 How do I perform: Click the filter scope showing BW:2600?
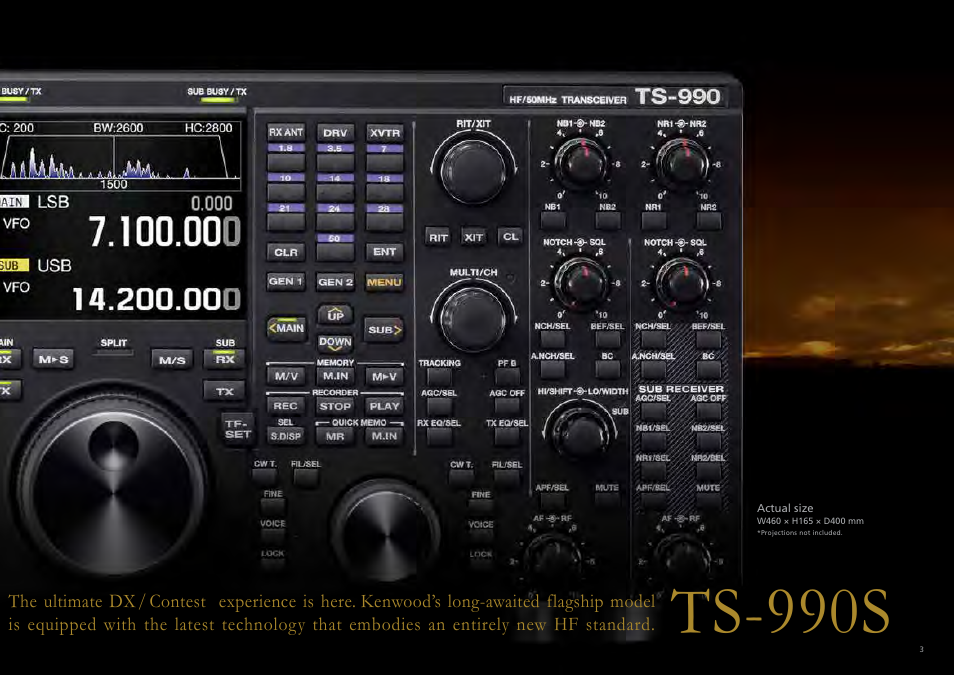(120, 156)
